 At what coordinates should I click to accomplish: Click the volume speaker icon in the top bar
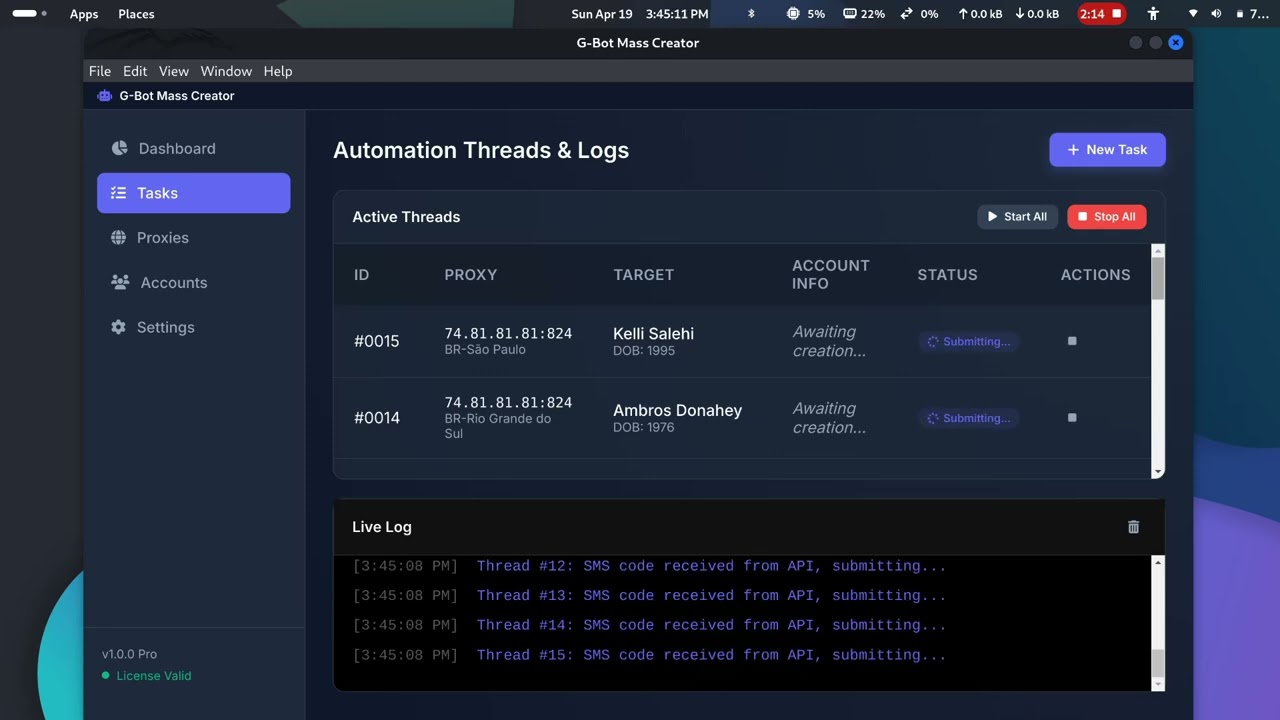point(1216,14)
